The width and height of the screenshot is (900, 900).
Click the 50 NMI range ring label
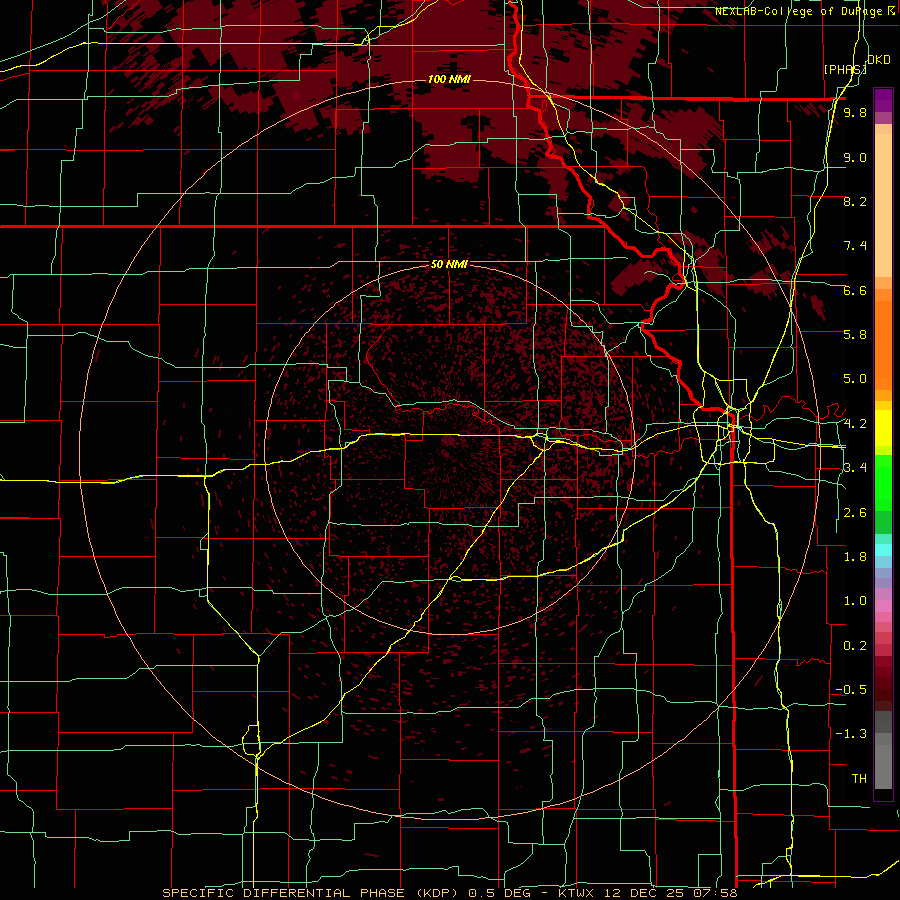coord(449,265)
